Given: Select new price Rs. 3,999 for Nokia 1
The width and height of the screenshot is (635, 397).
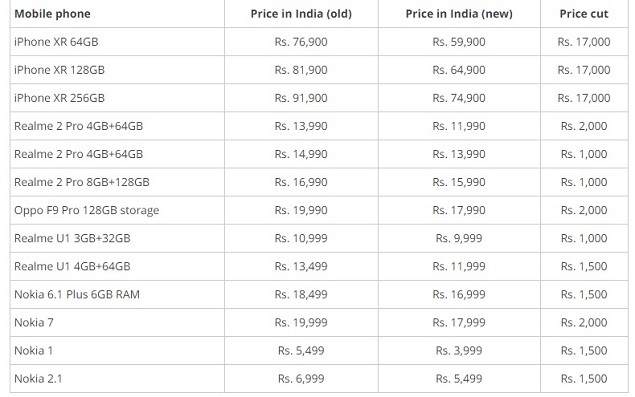Looking at the screenshot, I should pos(459,350).
